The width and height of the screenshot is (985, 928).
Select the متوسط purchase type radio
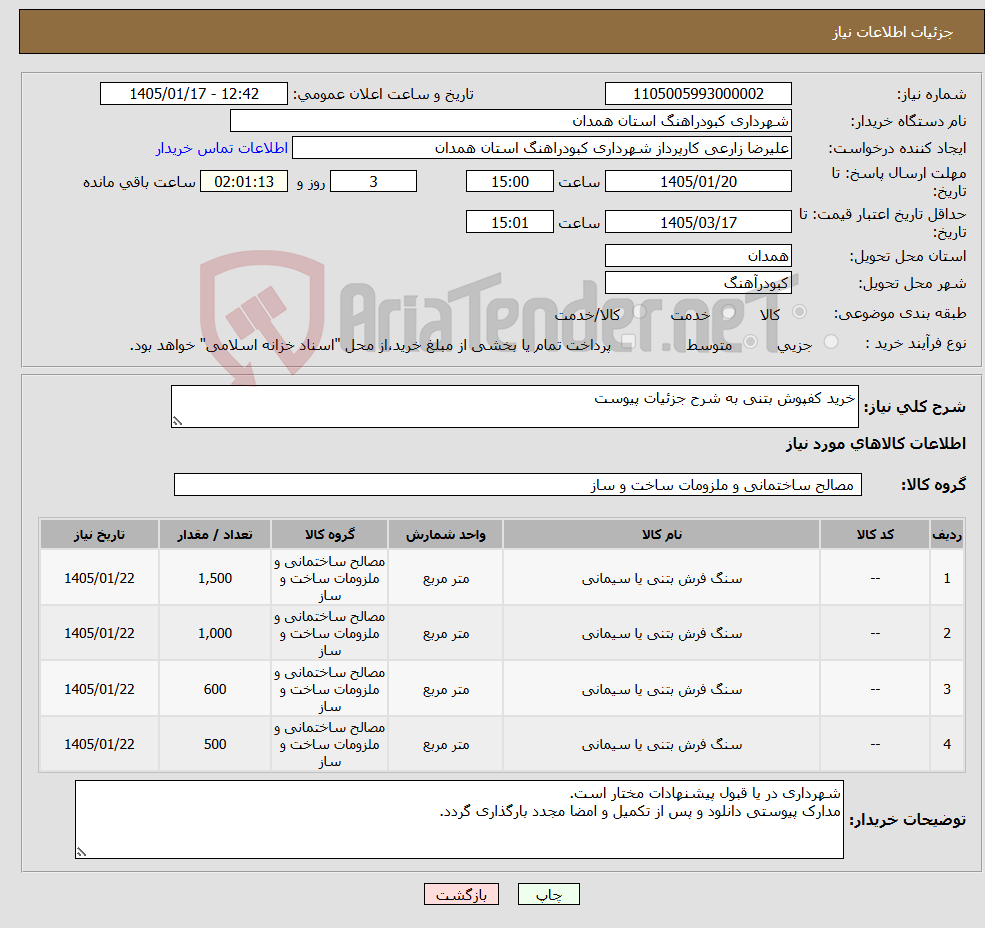pyautogui.click(x=750, y=342)
